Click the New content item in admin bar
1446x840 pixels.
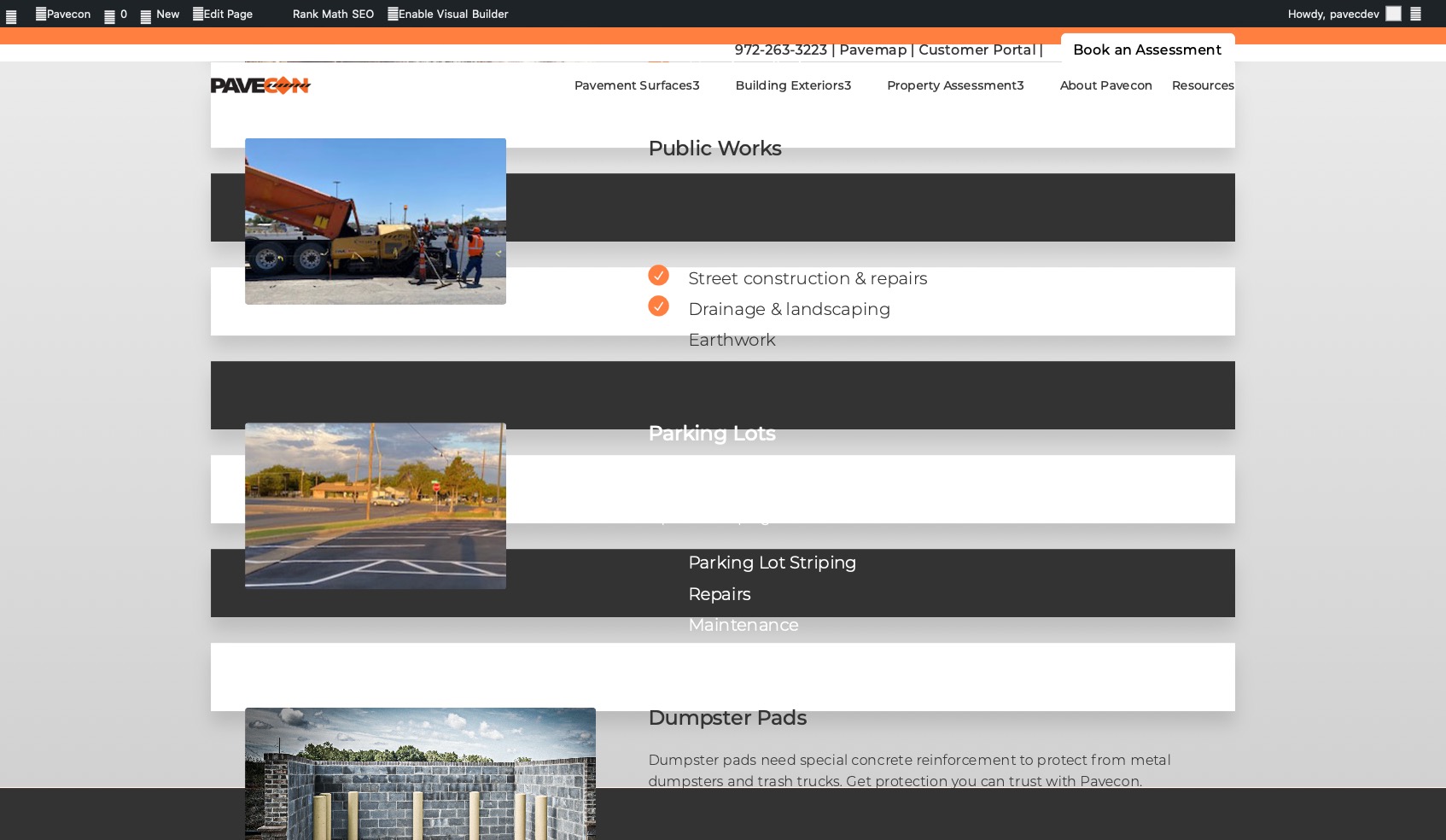point(160,15)
